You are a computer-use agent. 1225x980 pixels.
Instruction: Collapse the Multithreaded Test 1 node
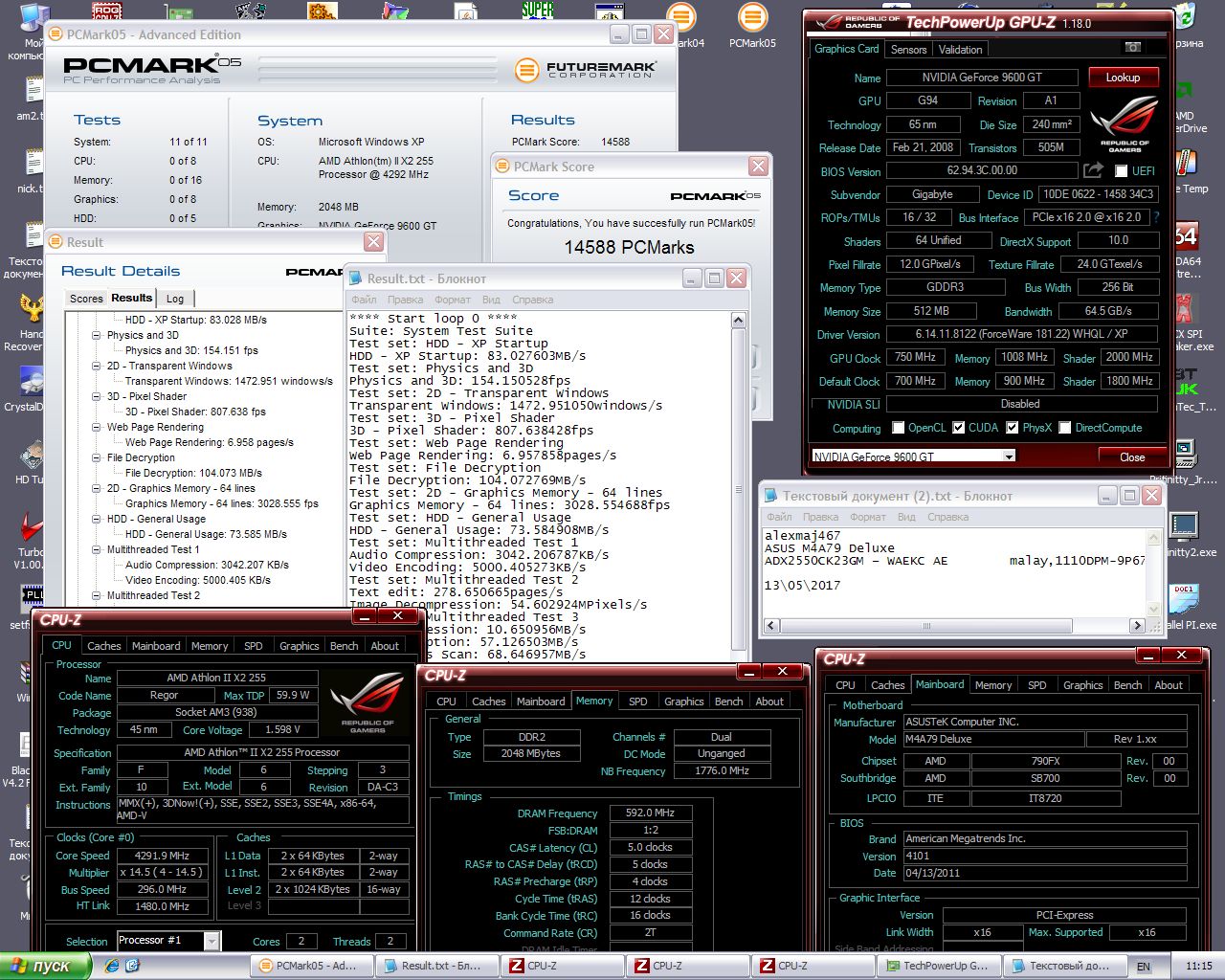coord(96,549)
